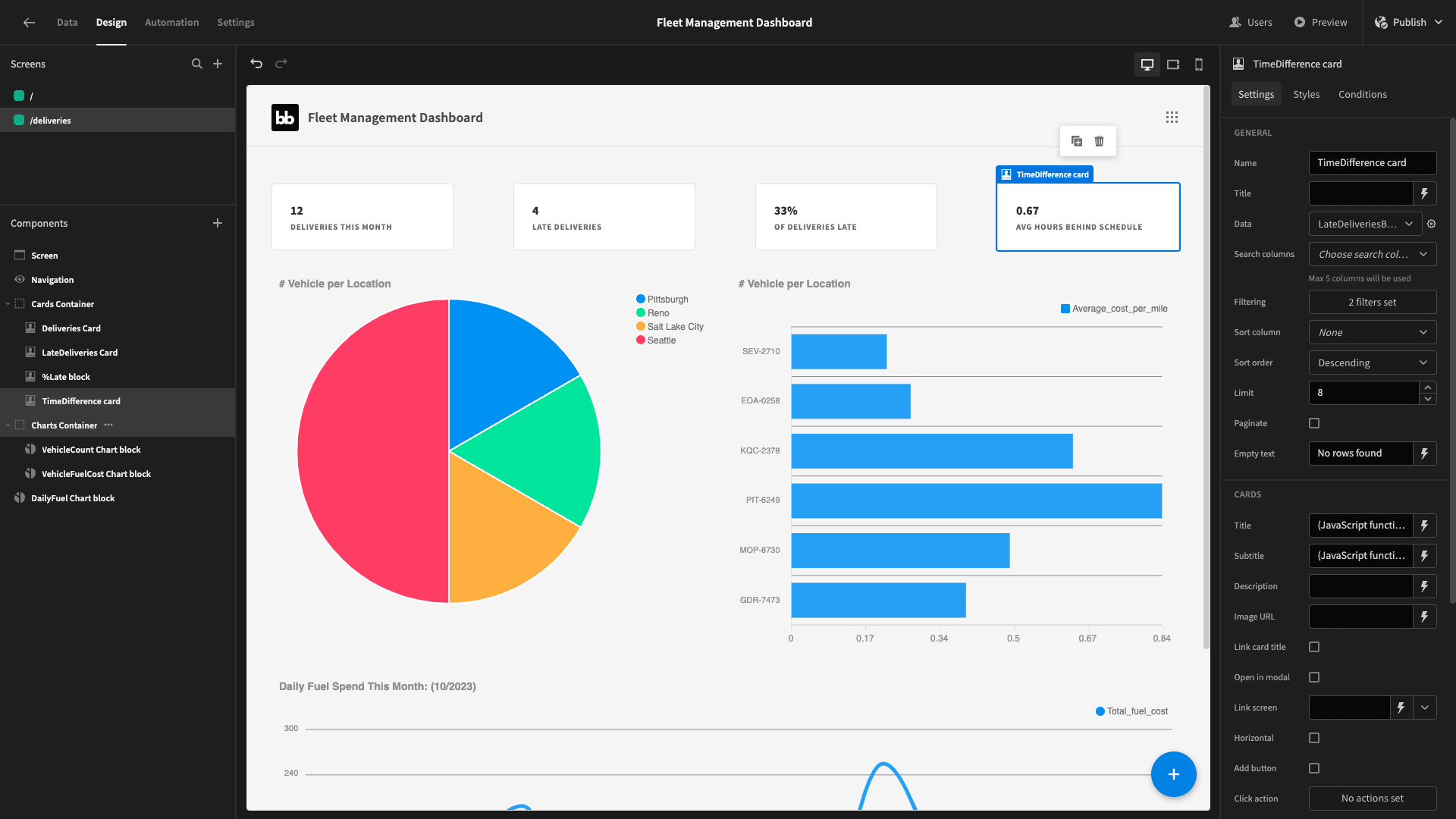1456x819 pixels.
Task: Click the redo arrow icon
Action: [x=281, y=64]
